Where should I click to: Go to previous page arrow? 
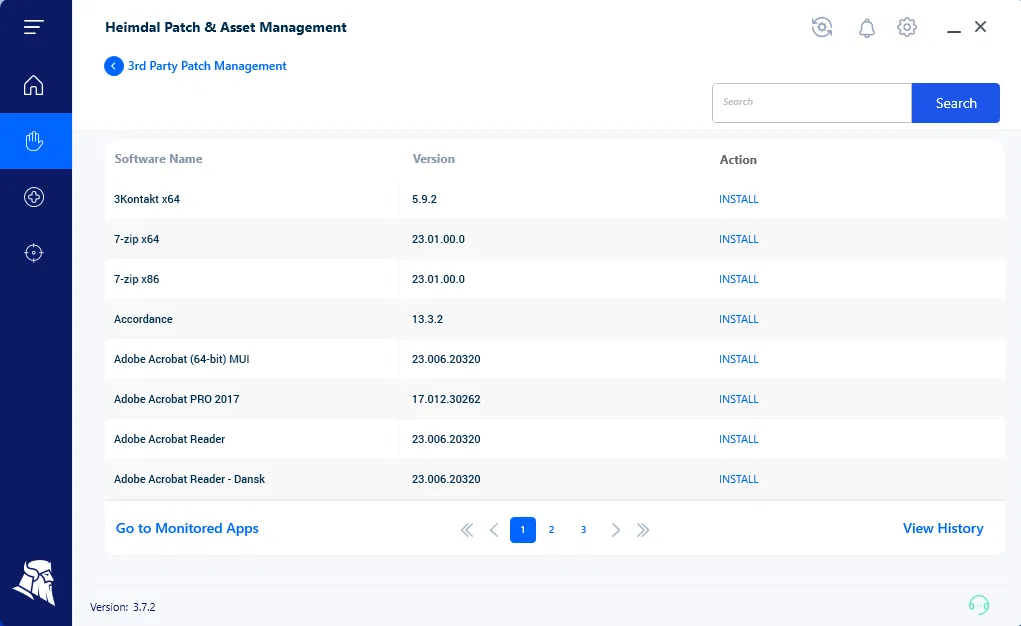pos(494,530)
